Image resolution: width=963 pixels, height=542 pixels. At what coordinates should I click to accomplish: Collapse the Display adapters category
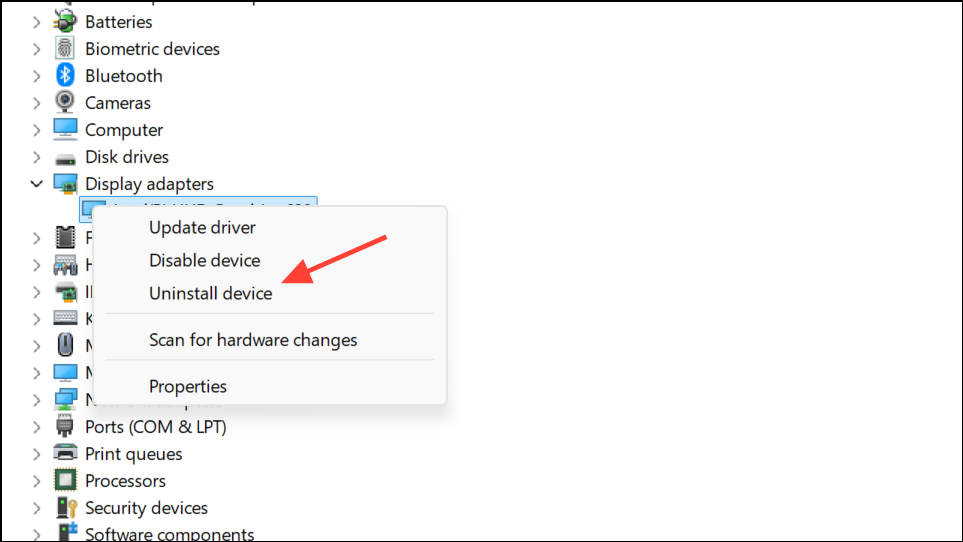coord(37,184)
